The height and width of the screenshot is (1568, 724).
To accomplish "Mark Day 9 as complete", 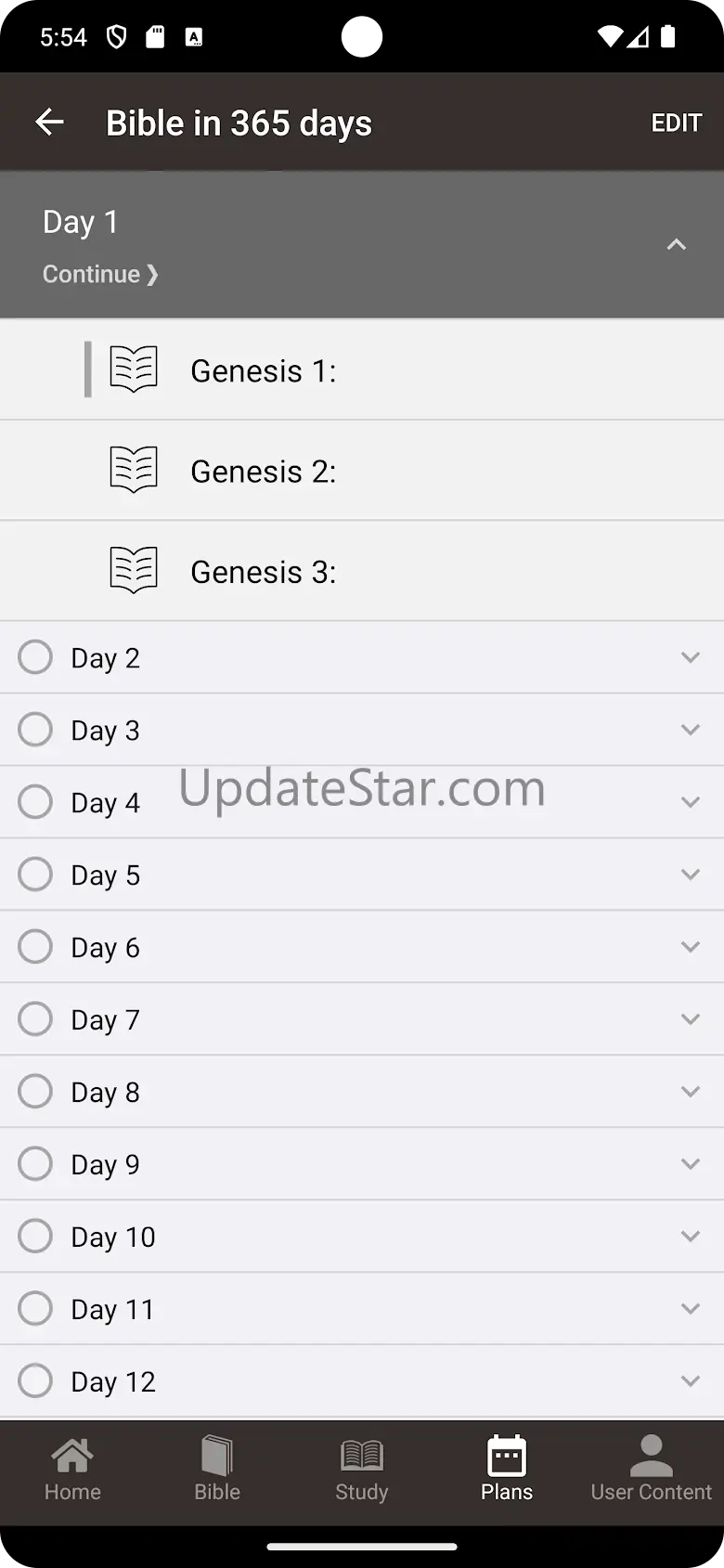I will click(x=35, y=1164).
